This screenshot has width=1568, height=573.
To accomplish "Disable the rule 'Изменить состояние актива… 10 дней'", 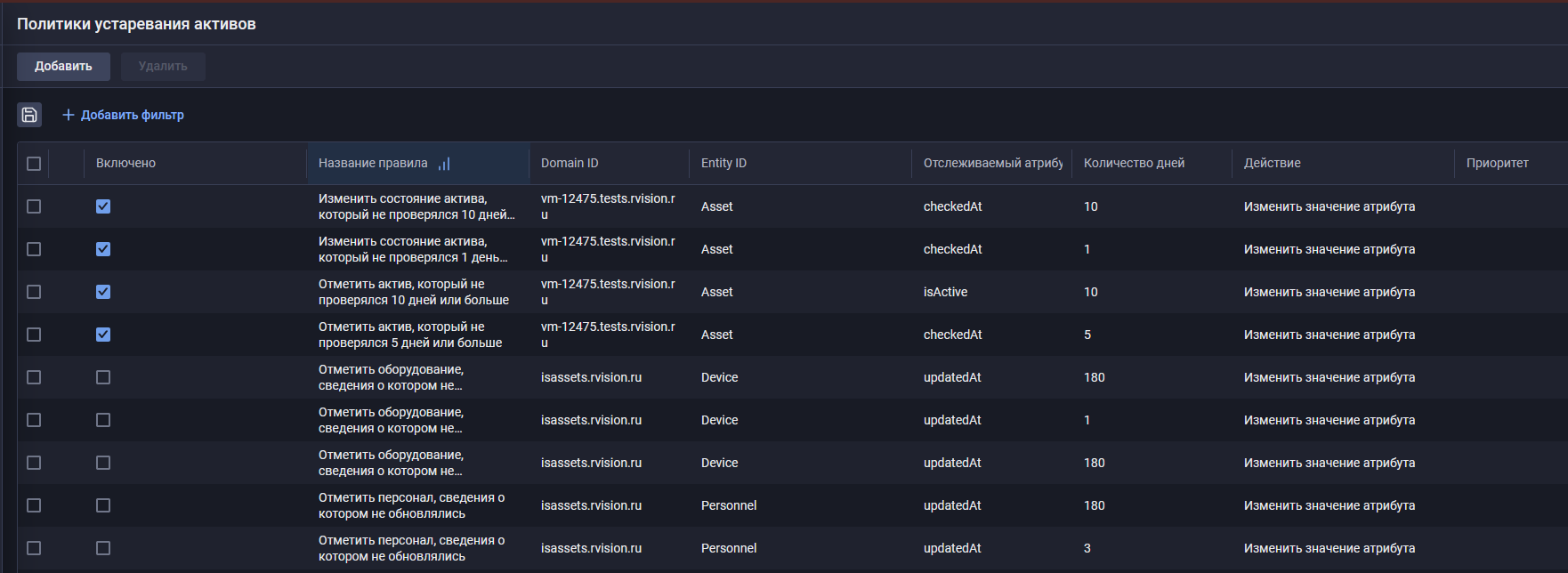I will 103,206.
